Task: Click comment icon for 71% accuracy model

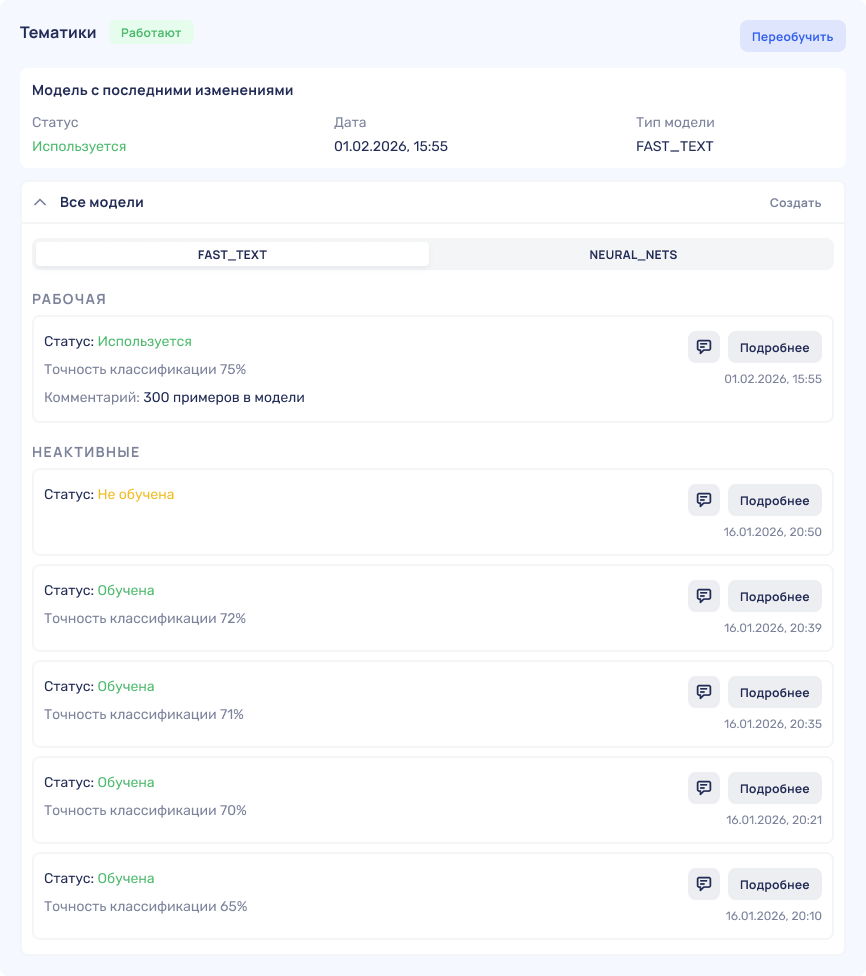Action: pyautogui.click(x=703, y=692)
